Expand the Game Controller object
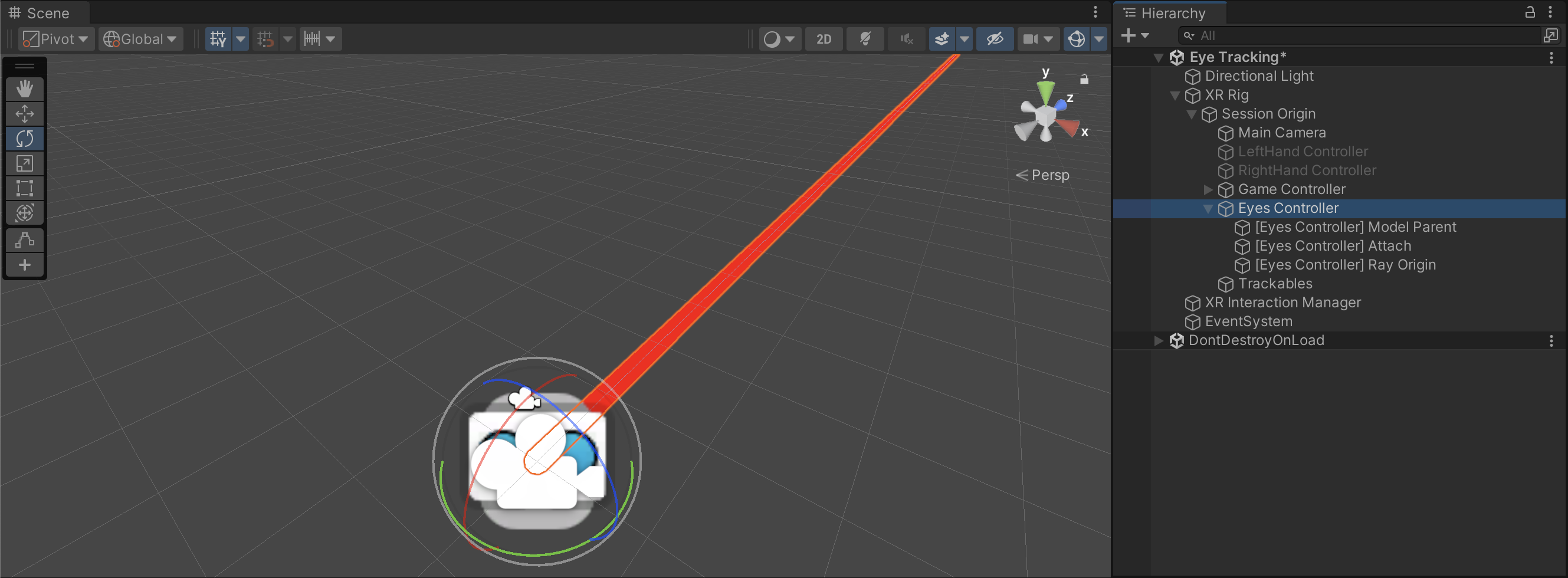Viewport: 1568px width, 578px height. 1208,190
